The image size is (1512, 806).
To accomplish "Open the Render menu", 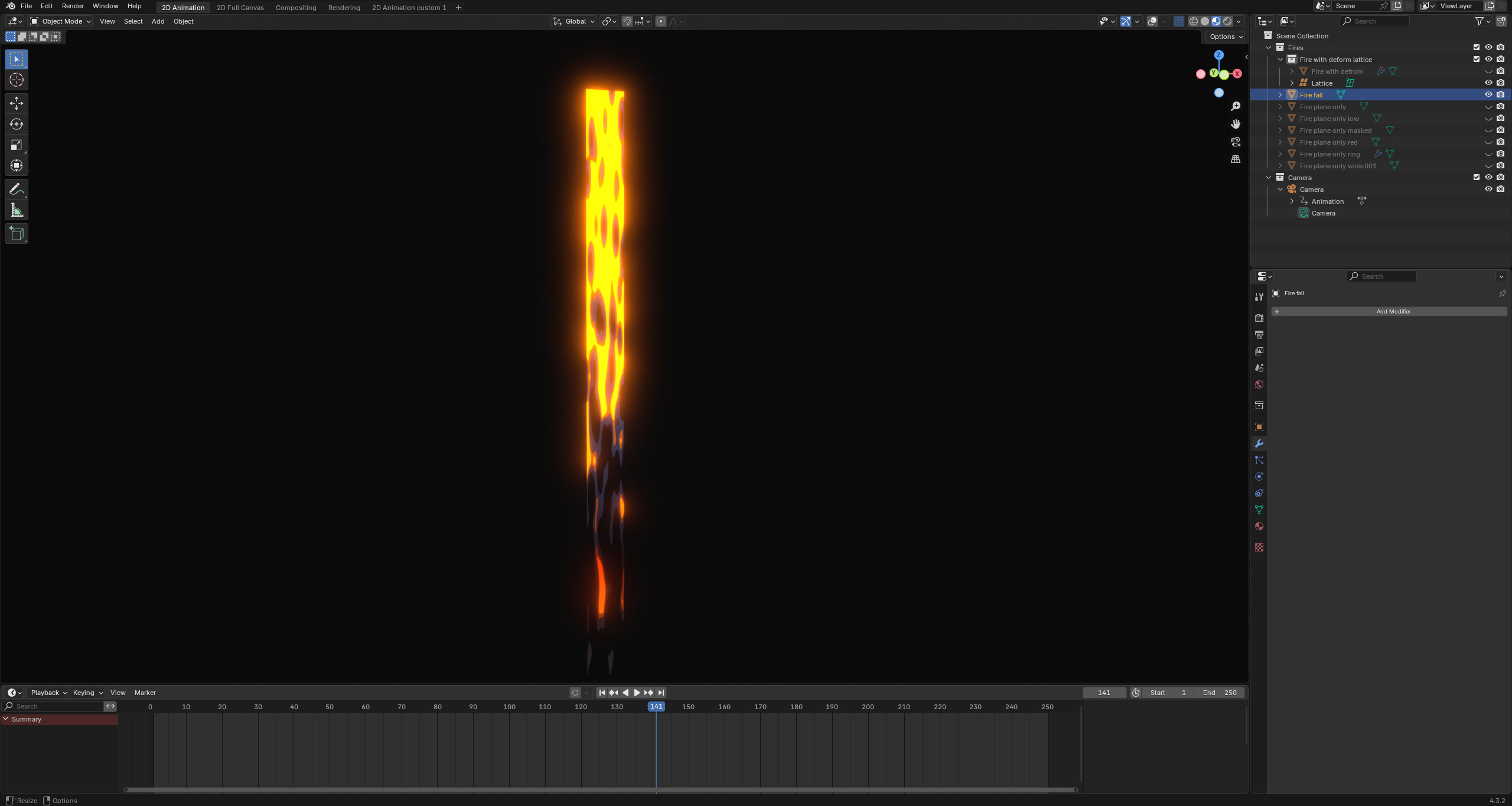I will pyautogui.click(x=73, y=6).
